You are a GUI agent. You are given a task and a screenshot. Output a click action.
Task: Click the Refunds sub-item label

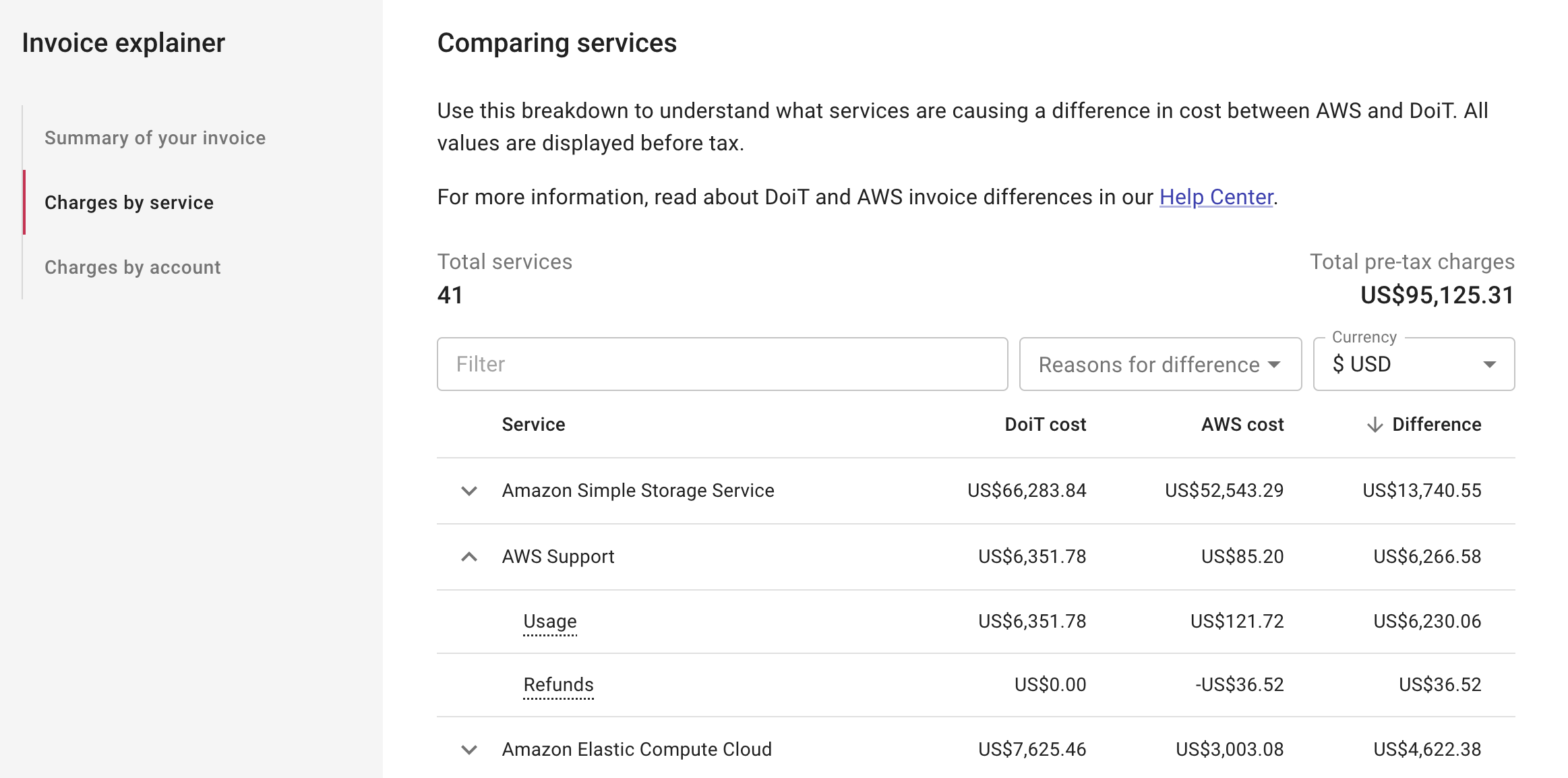click(558, 685)
